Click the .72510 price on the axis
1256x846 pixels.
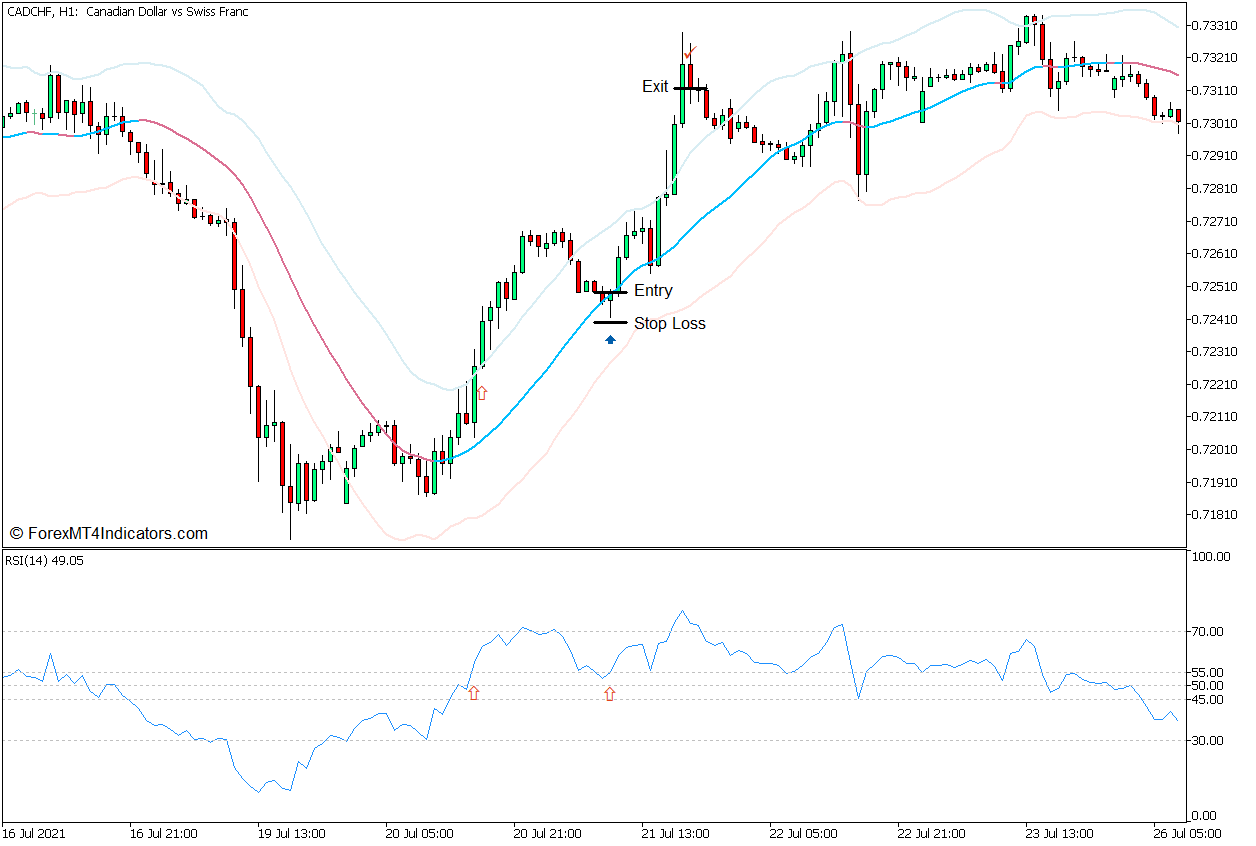[1211, 287]
